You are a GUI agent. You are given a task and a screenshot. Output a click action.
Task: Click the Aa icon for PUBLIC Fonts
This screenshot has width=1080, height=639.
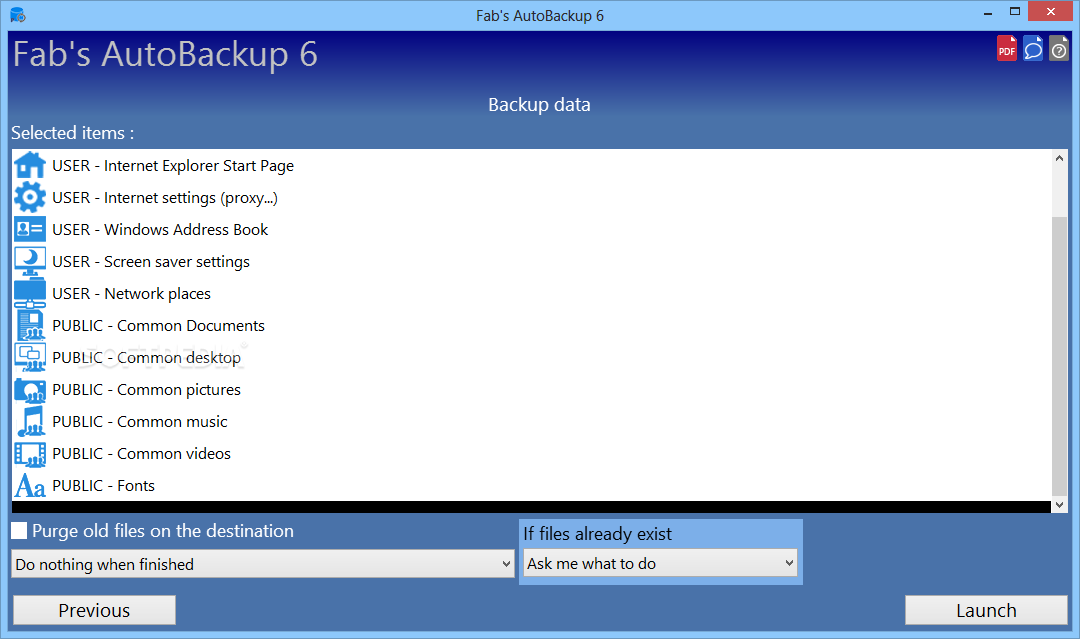(x=30, y=485)
